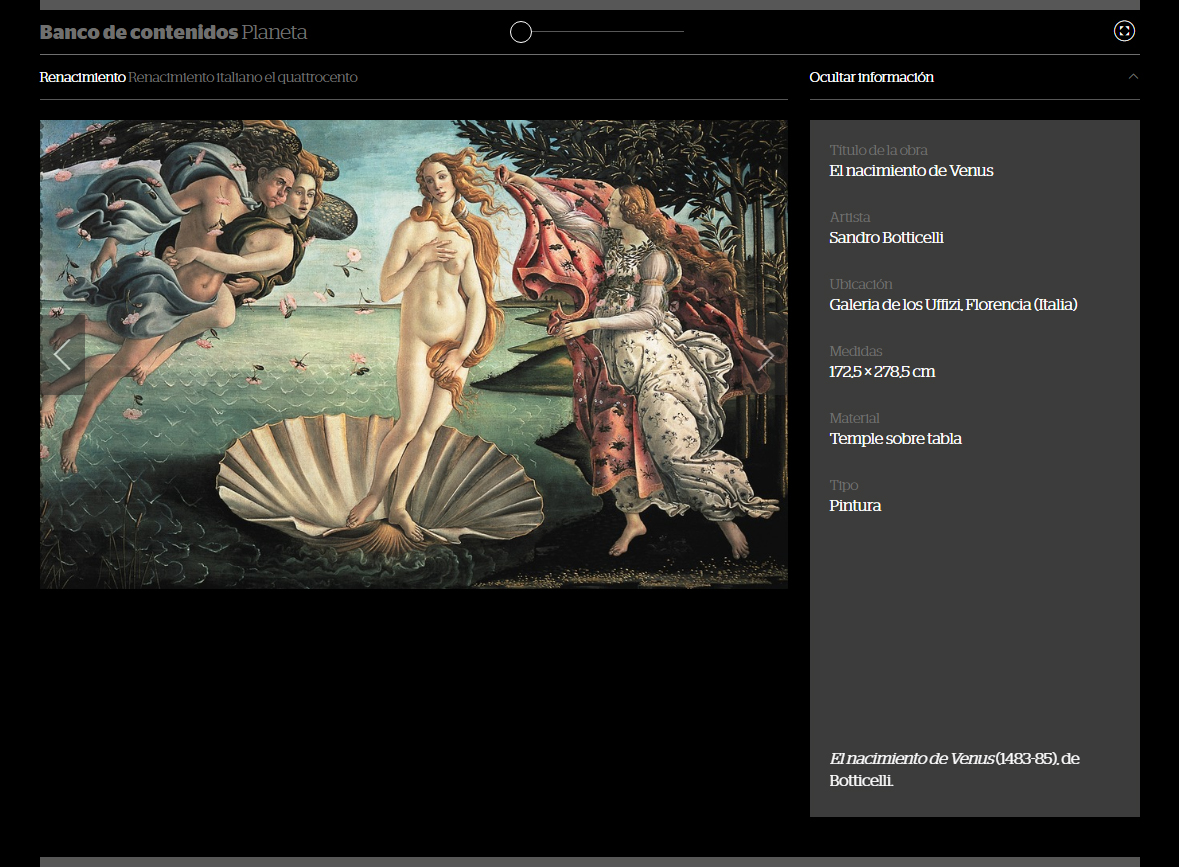Screen dimensions: 1179x867
Task: Click the "Ocultar información" link
Action: click(x=871, y=77)
